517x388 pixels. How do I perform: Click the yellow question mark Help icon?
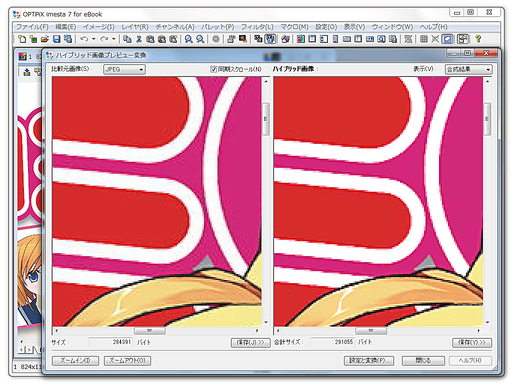pos(478,39)
